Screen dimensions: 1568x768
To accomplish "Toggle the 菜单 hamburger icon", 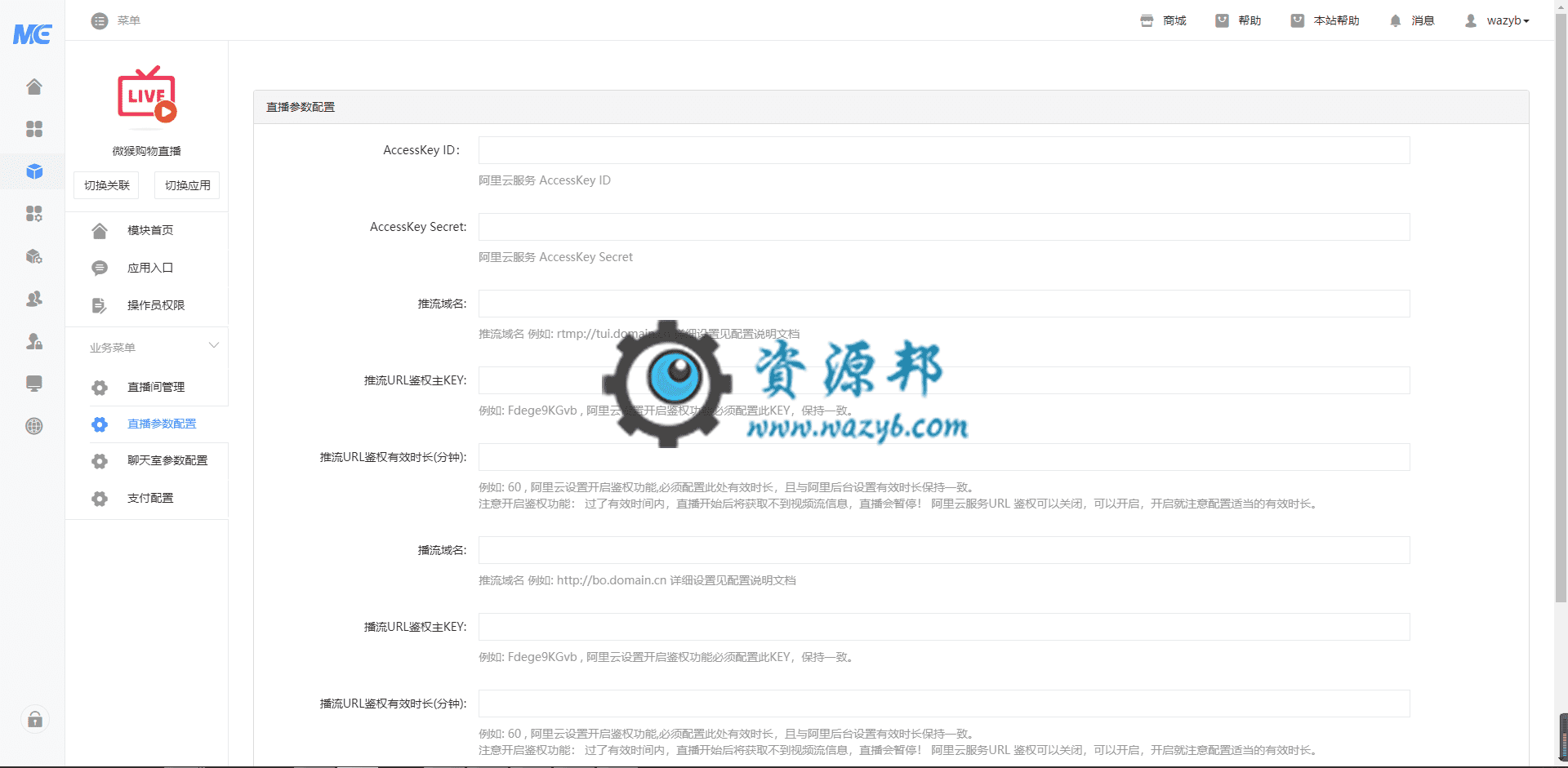I will pyautogui.click(x=100, y=20).
